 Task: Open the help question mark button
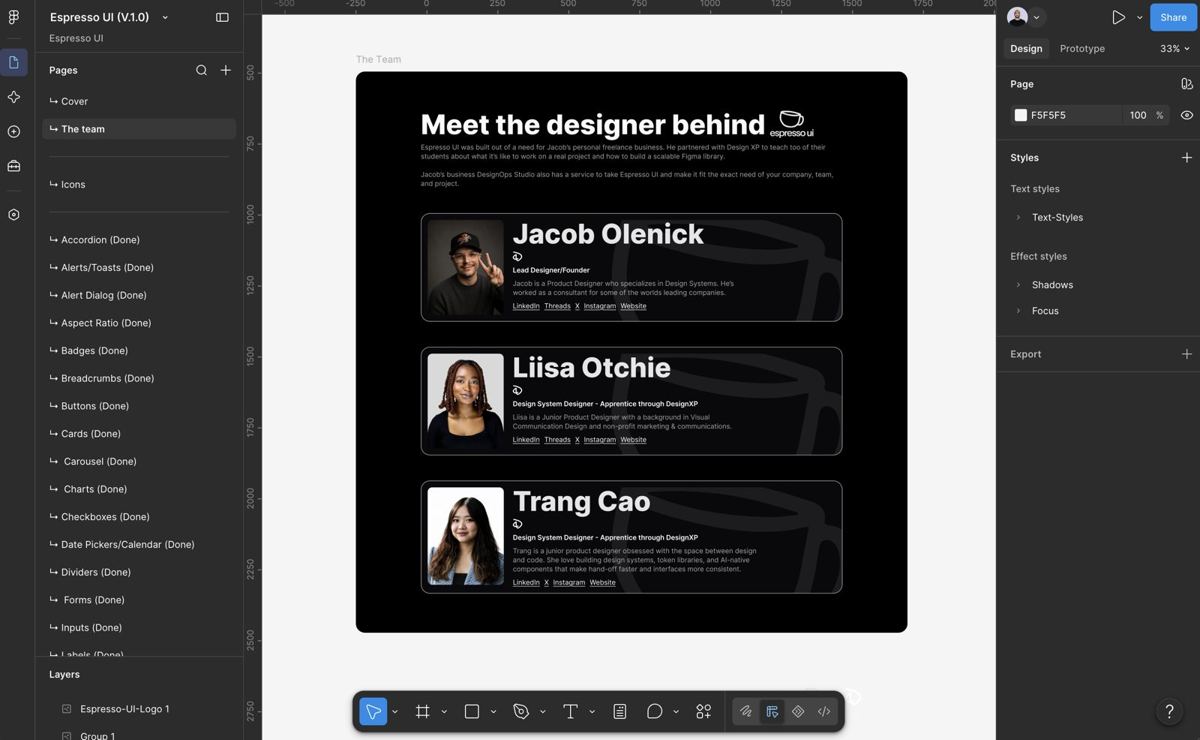coord(1170,711)
